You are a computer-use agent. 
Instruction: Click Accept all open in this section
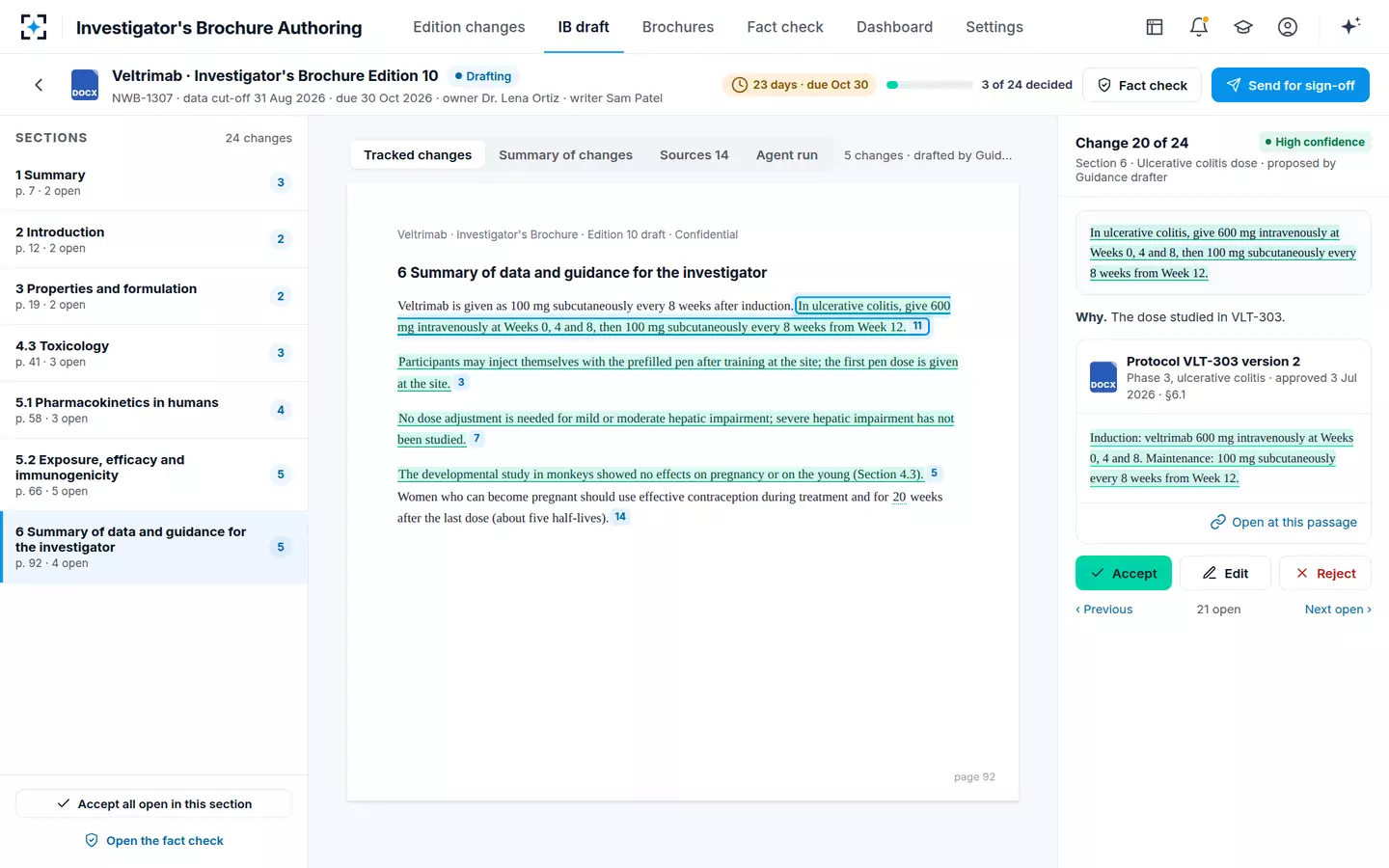(x=154, y=803)
